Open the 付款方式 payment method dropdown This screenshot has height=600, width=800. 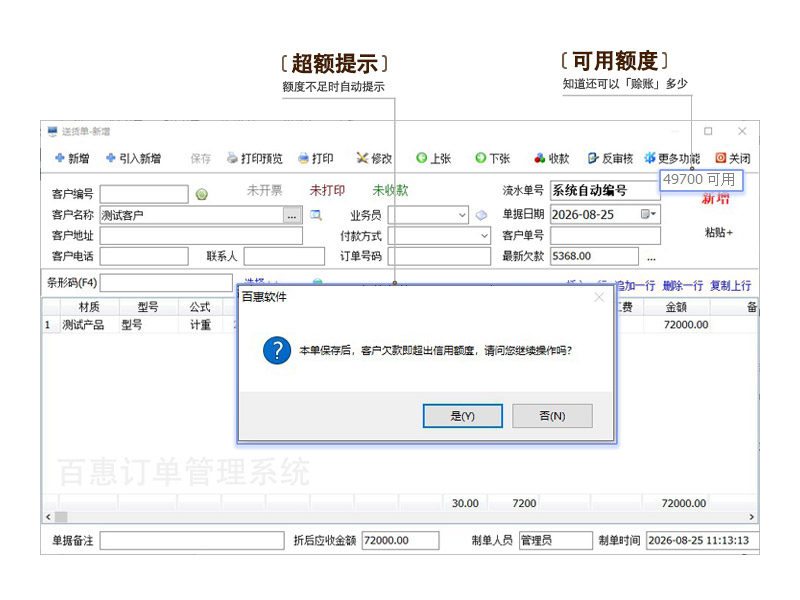click(484, 236)
